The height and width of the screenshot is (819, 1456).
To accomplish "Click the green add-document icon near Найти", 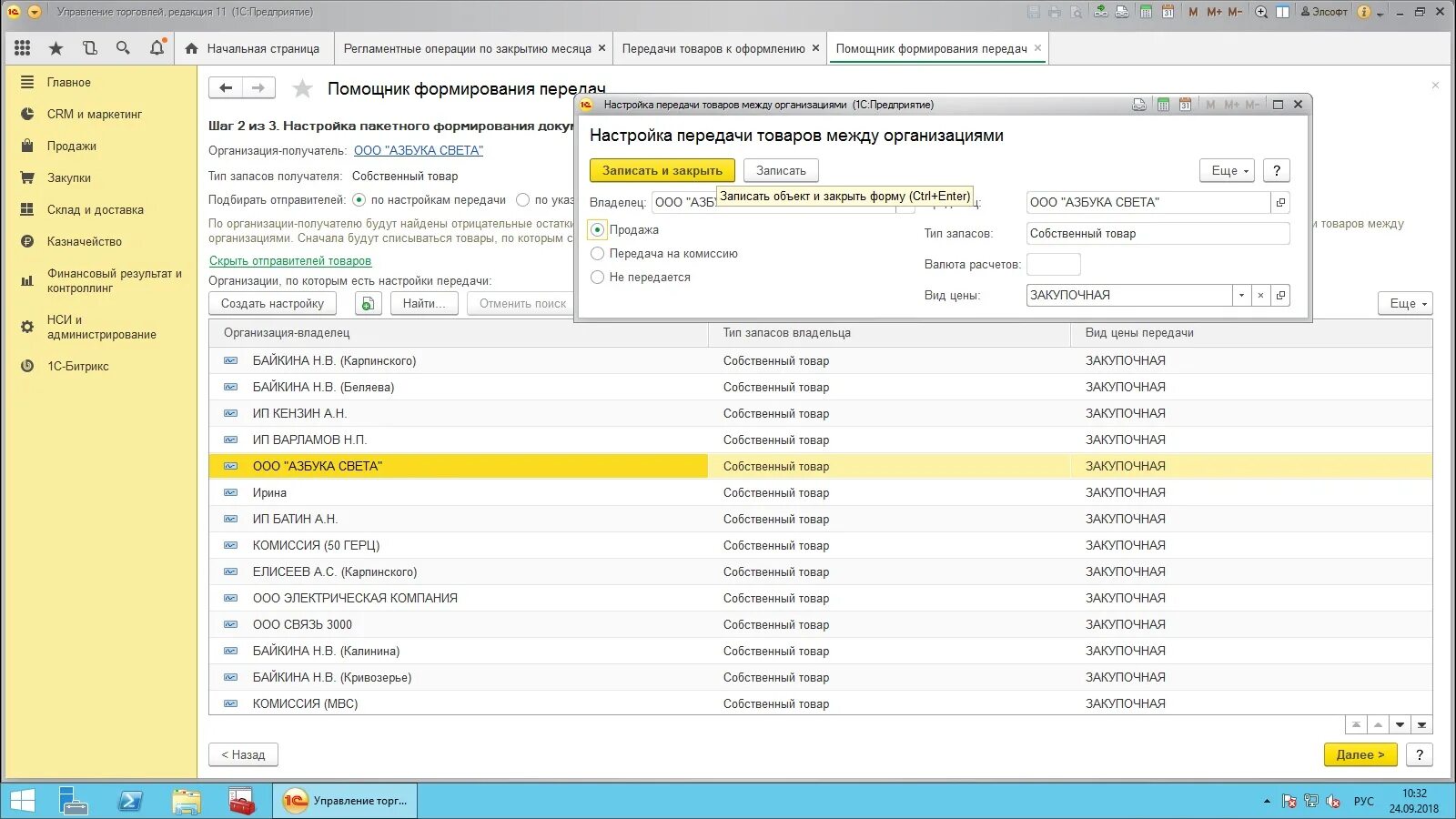I will [x=367, y=304].
